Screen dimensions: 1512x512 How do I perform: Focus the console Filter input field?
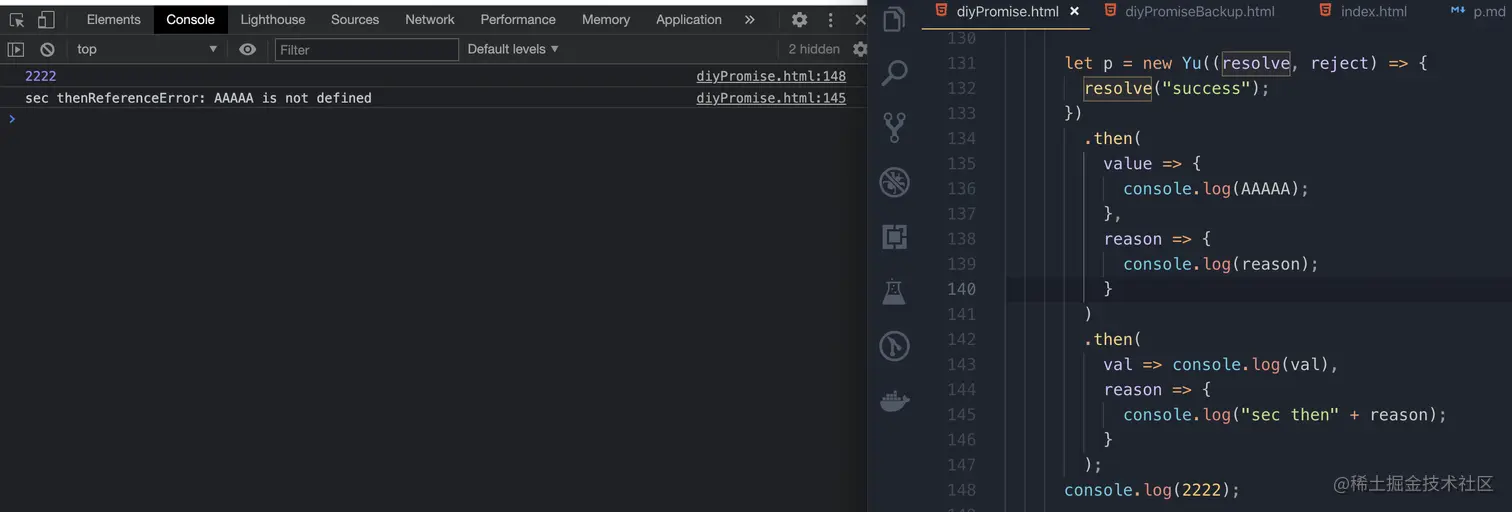tap(366, 49)
